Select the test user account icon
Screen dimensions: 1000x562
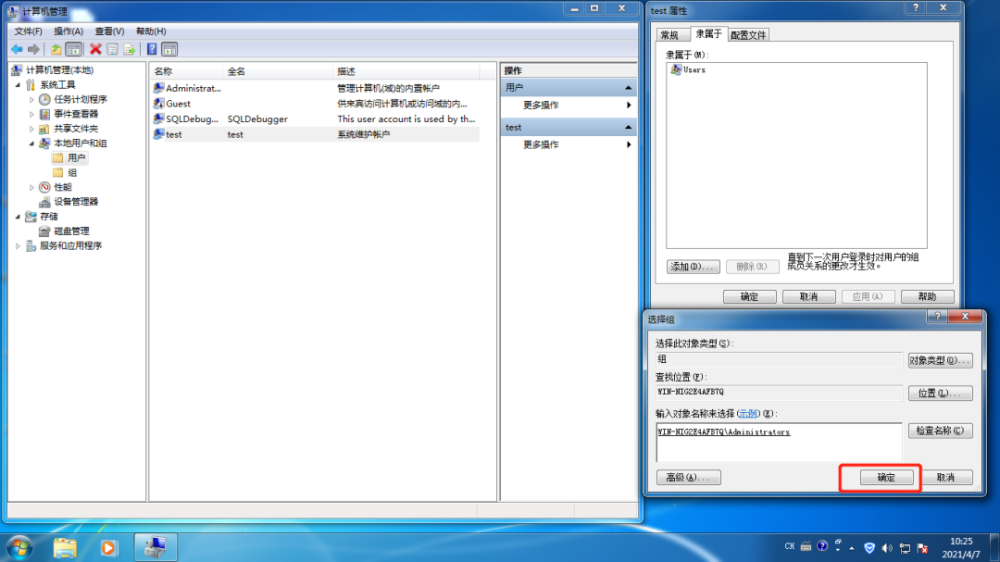(x=159, y=134)
